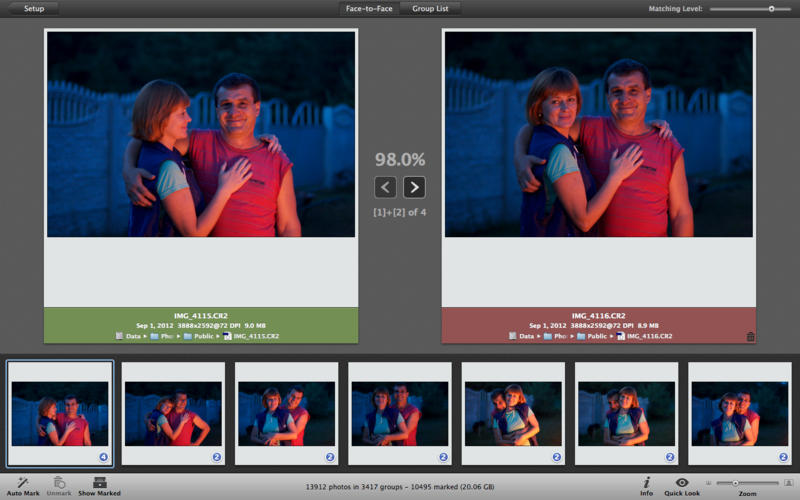Click the Auto Mark wand icon

[23, 482]
